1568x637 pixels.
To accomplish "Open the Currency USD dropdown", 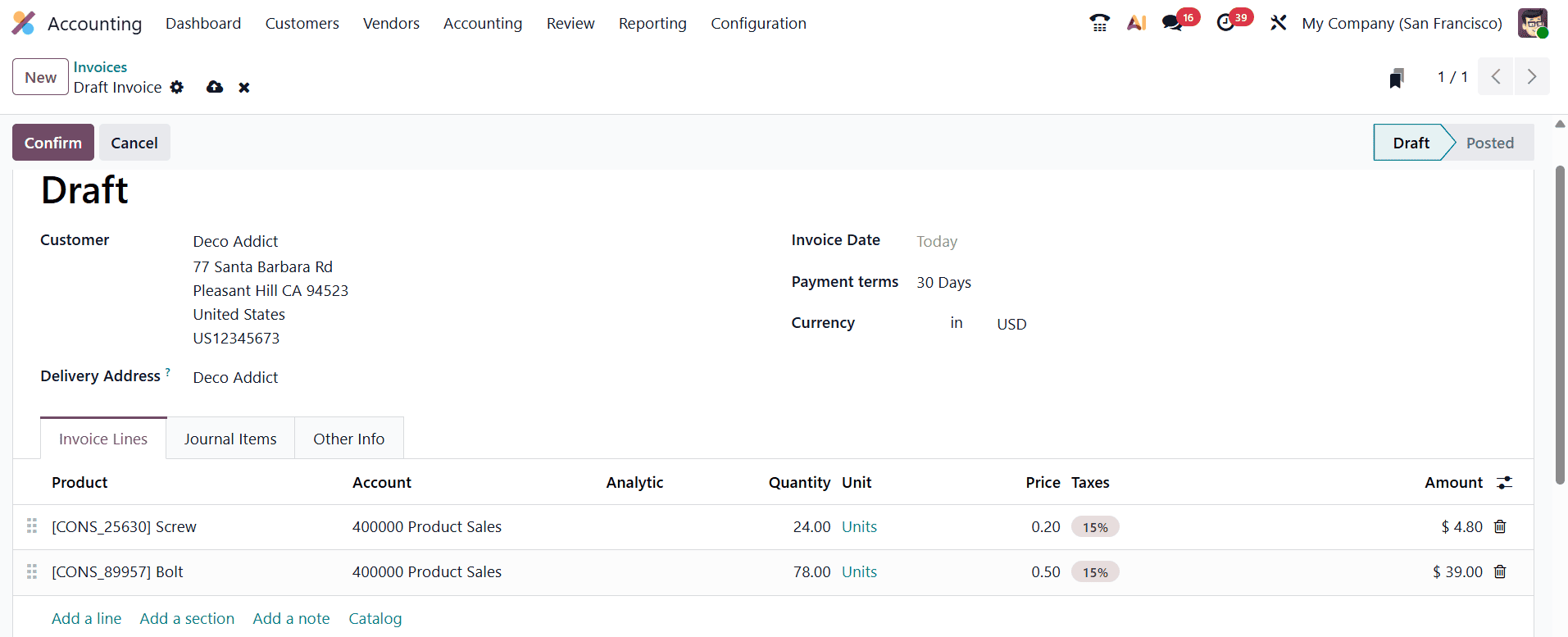I will (1011, 324).
